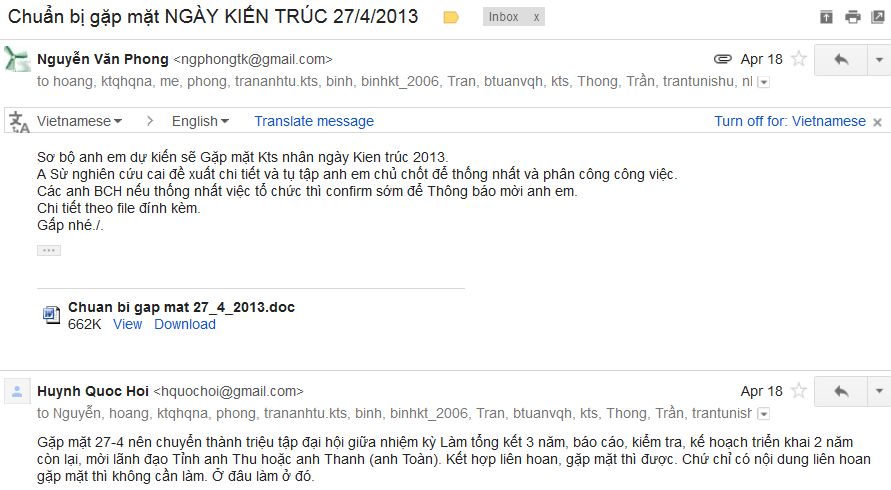Image resolution: width=891 pixels, height=490 pixels.
Task: Star the message from Nguyễn Văn Phong
Action: (799, 59)
